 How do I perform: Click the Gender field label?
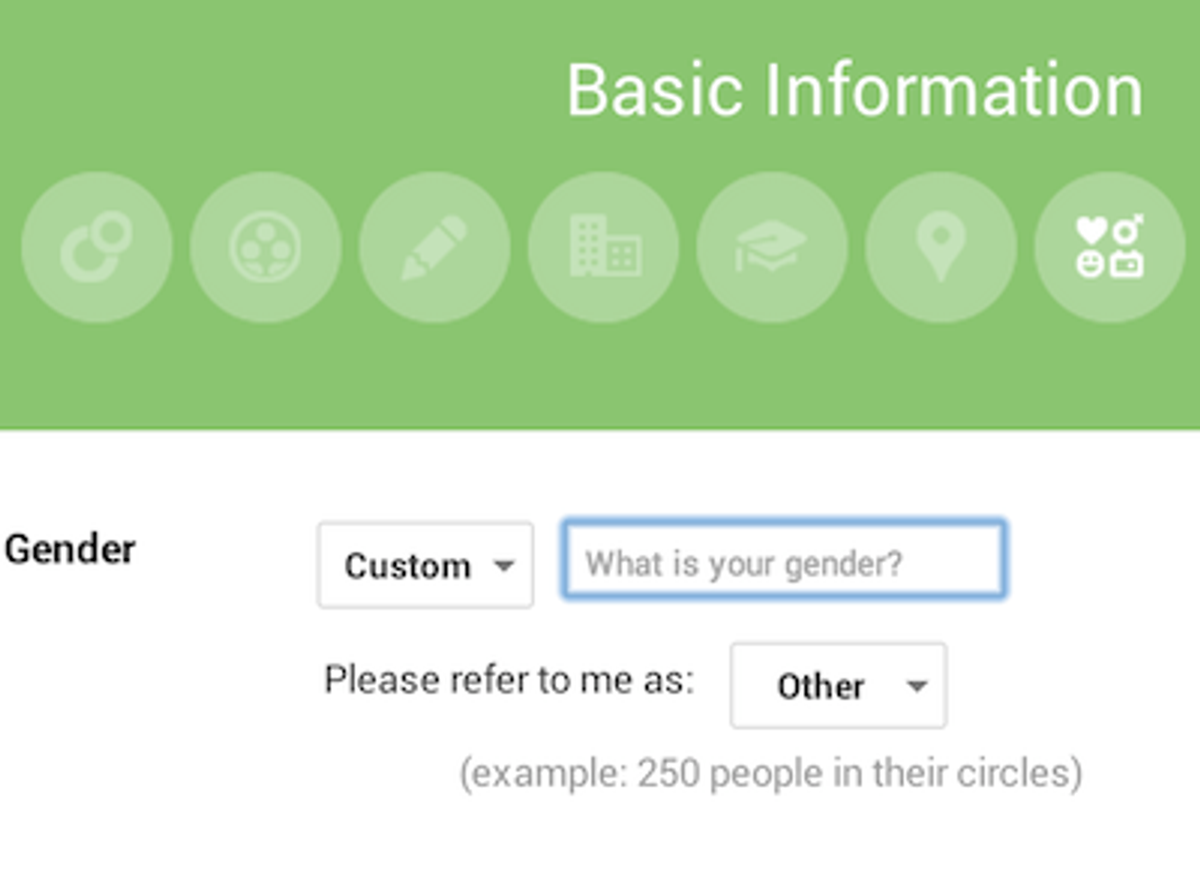coord(70,549)
